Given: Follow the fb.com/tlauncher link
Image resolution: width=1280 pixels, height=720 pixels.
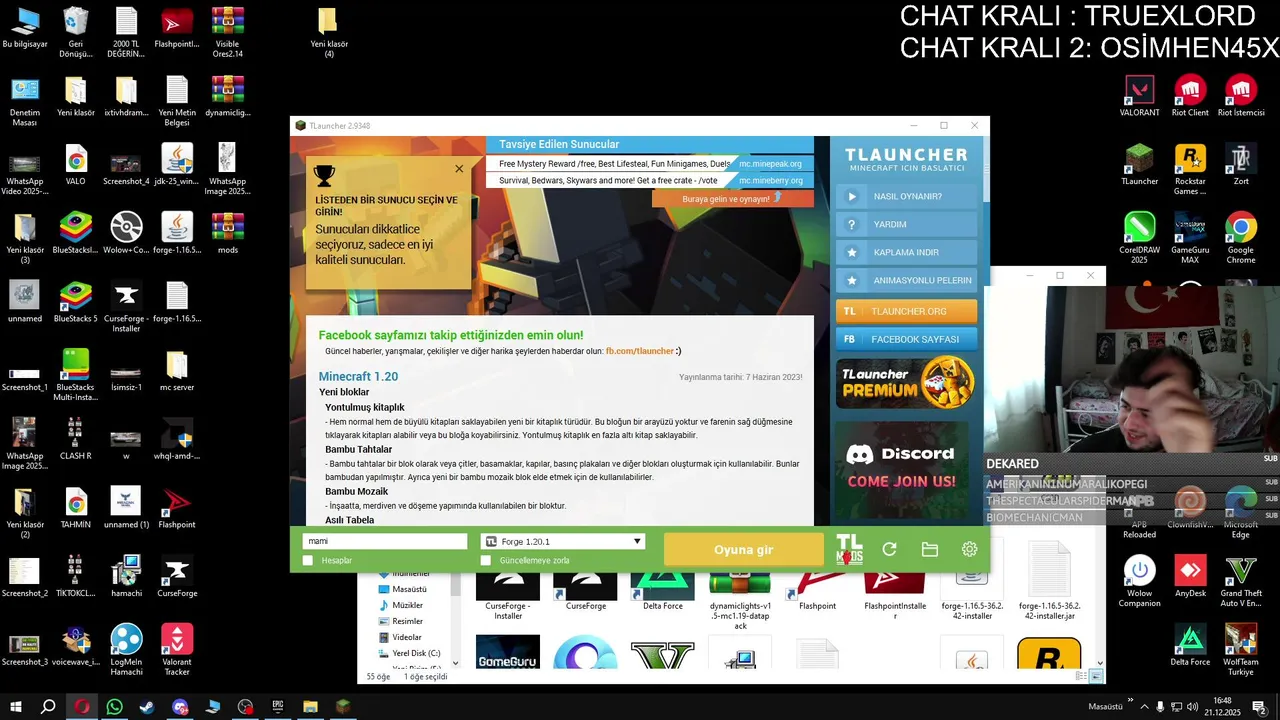Looking at the screenshot, I should [x=639, y=351].
